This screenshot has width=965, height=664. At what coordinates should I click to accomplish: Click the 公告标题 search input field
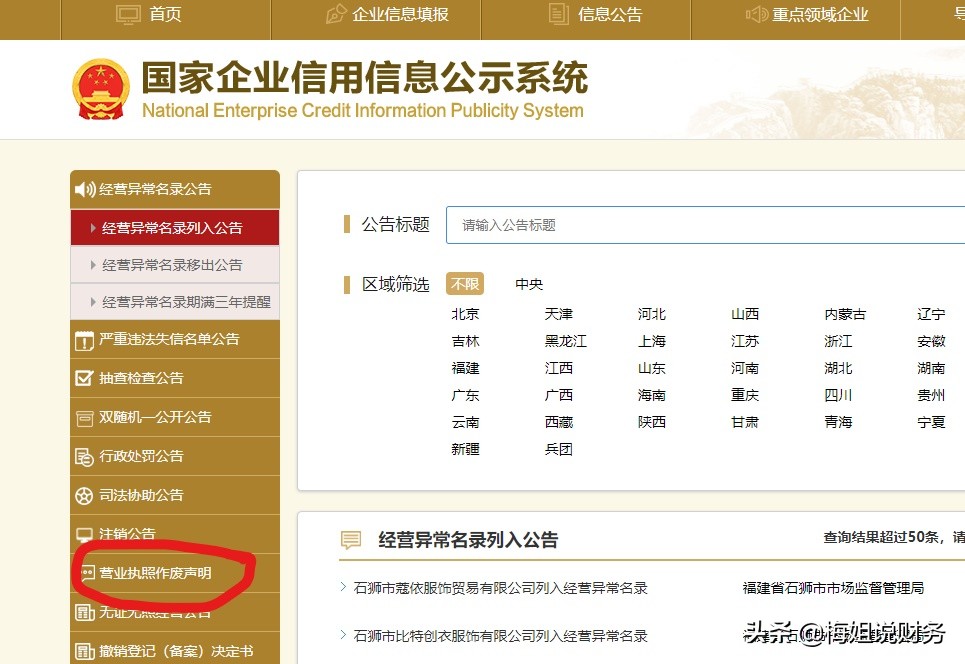(x=700, y=225)
